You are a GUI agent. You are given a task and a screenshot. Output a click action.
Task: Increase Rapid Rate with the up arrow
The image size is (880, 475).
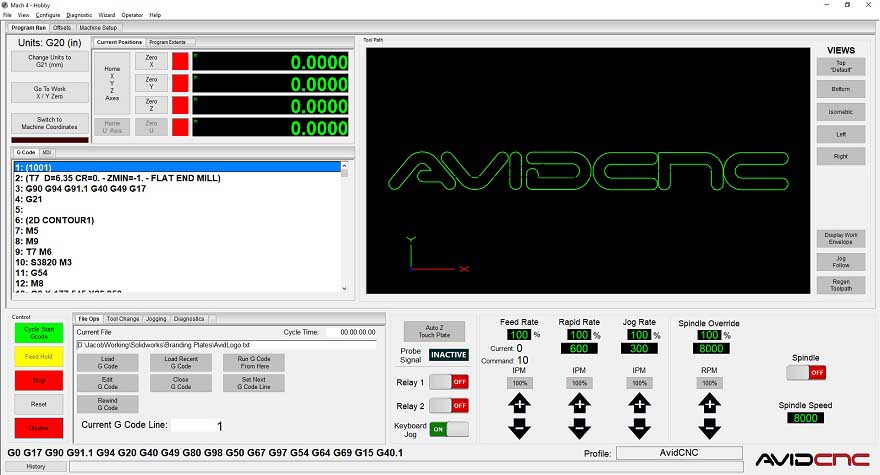pyautogui.click(x=579, y=403)
